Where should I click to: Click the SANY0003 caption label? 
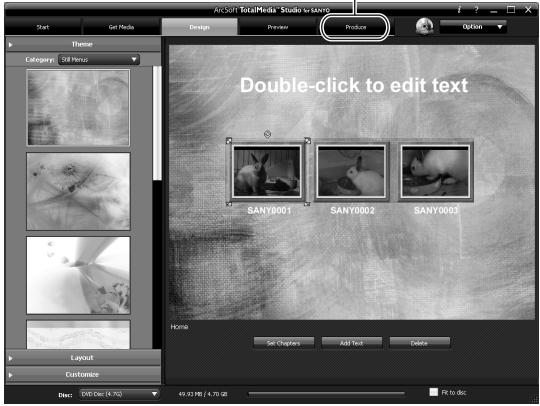[x=436, y=210]
